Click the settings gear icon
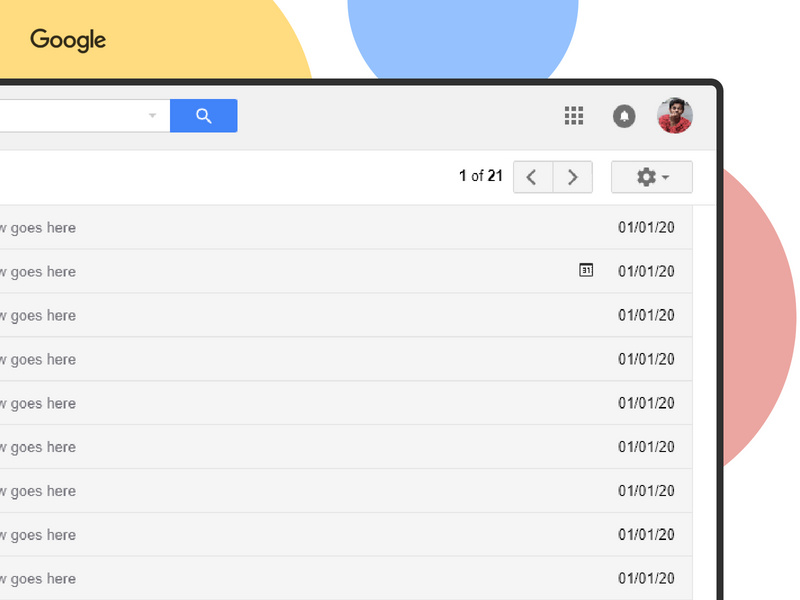 [x=645, y=177]
